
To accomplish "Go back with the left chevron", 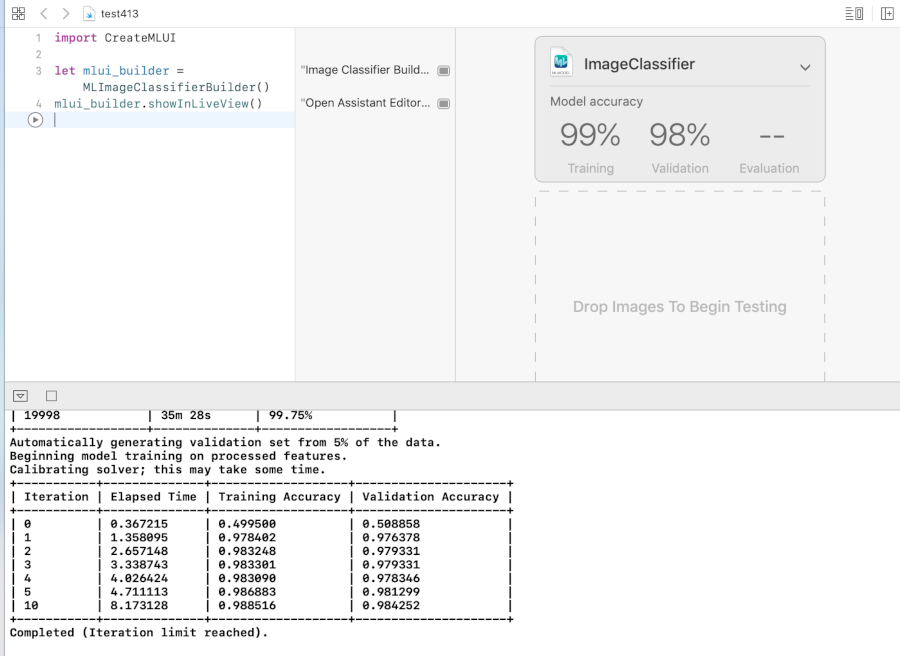I will (x=44, y=13).
